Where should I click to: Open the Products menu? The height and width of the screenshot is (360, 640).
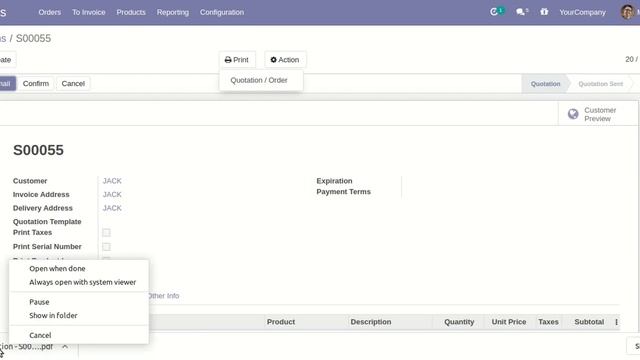131,12
